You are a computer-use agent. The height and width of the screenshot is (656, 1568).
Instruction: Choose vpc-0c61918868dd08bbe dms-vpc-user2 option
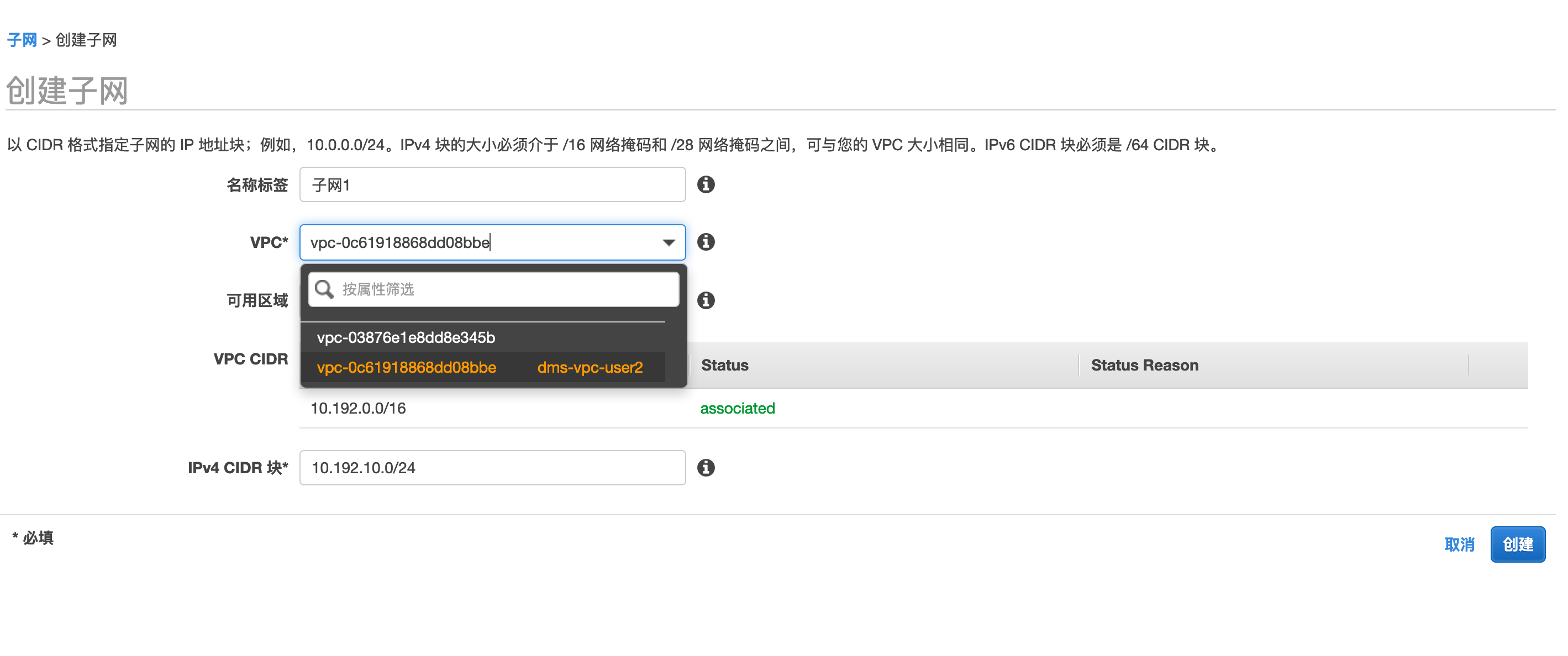(x=480, y=368)
